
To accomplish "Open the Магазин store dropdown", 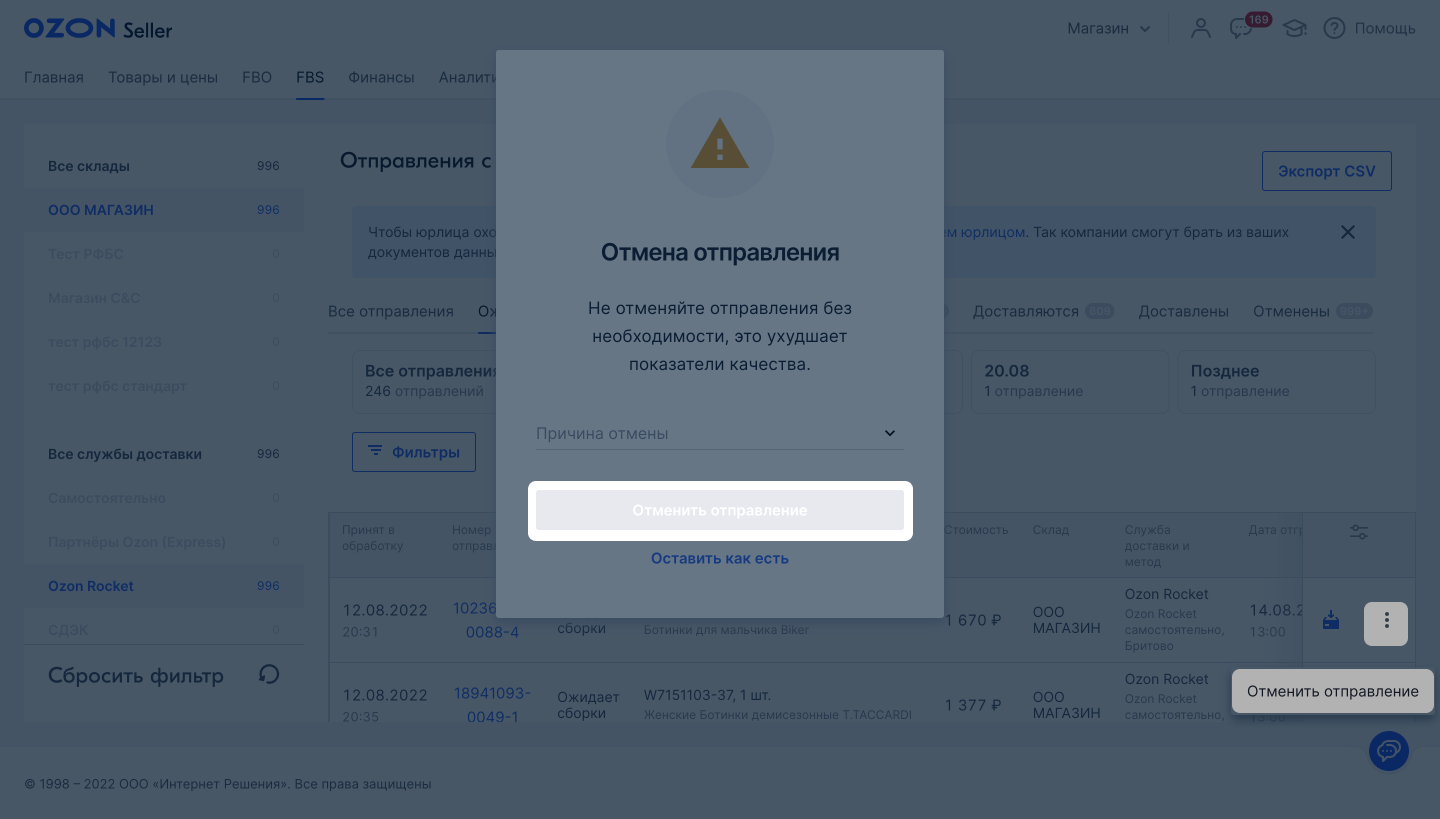I will click(x=1109, y=28).
